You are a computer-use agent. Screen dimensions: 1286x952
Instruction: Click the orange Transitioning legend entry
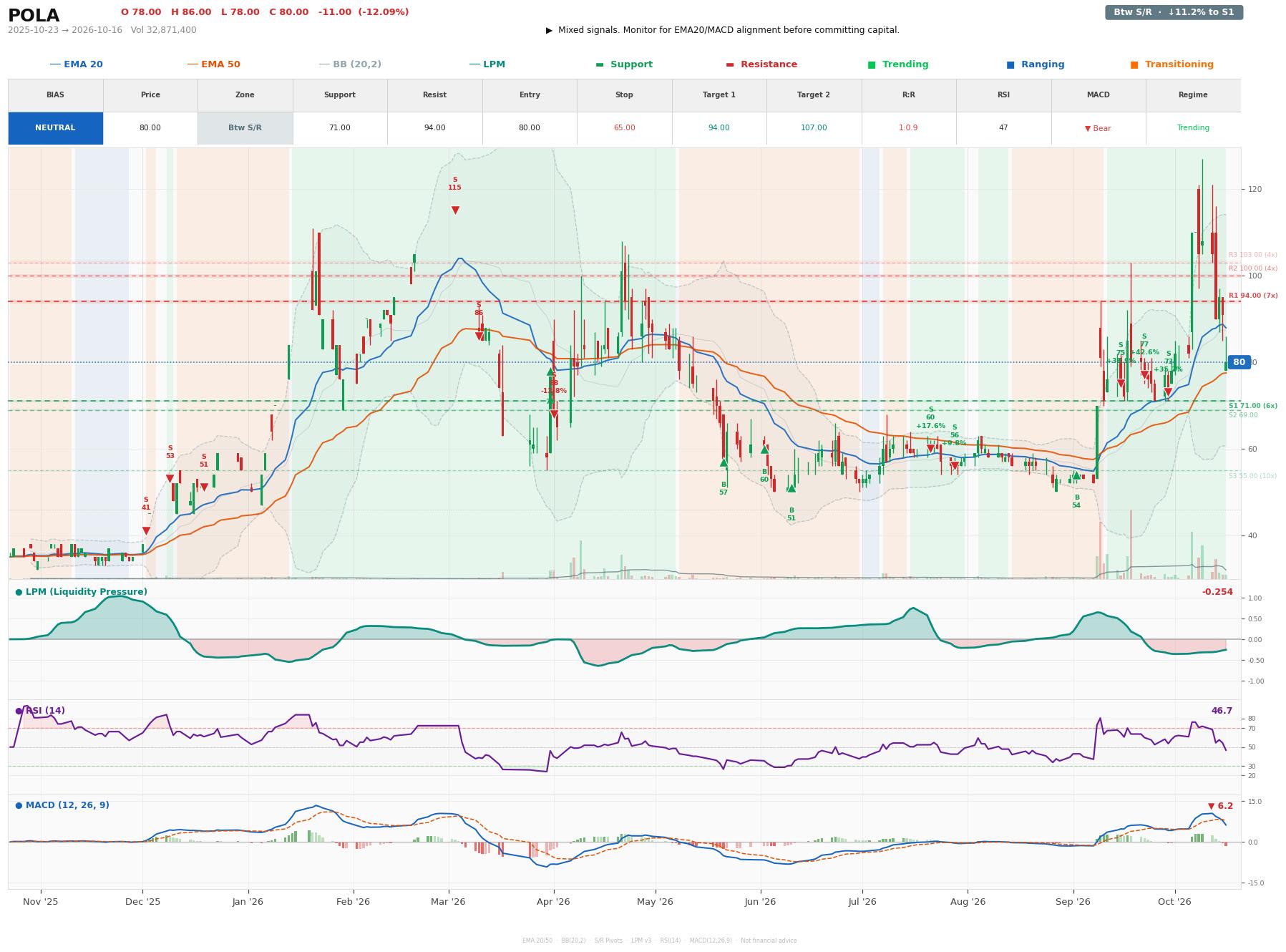click(1171, 64)
